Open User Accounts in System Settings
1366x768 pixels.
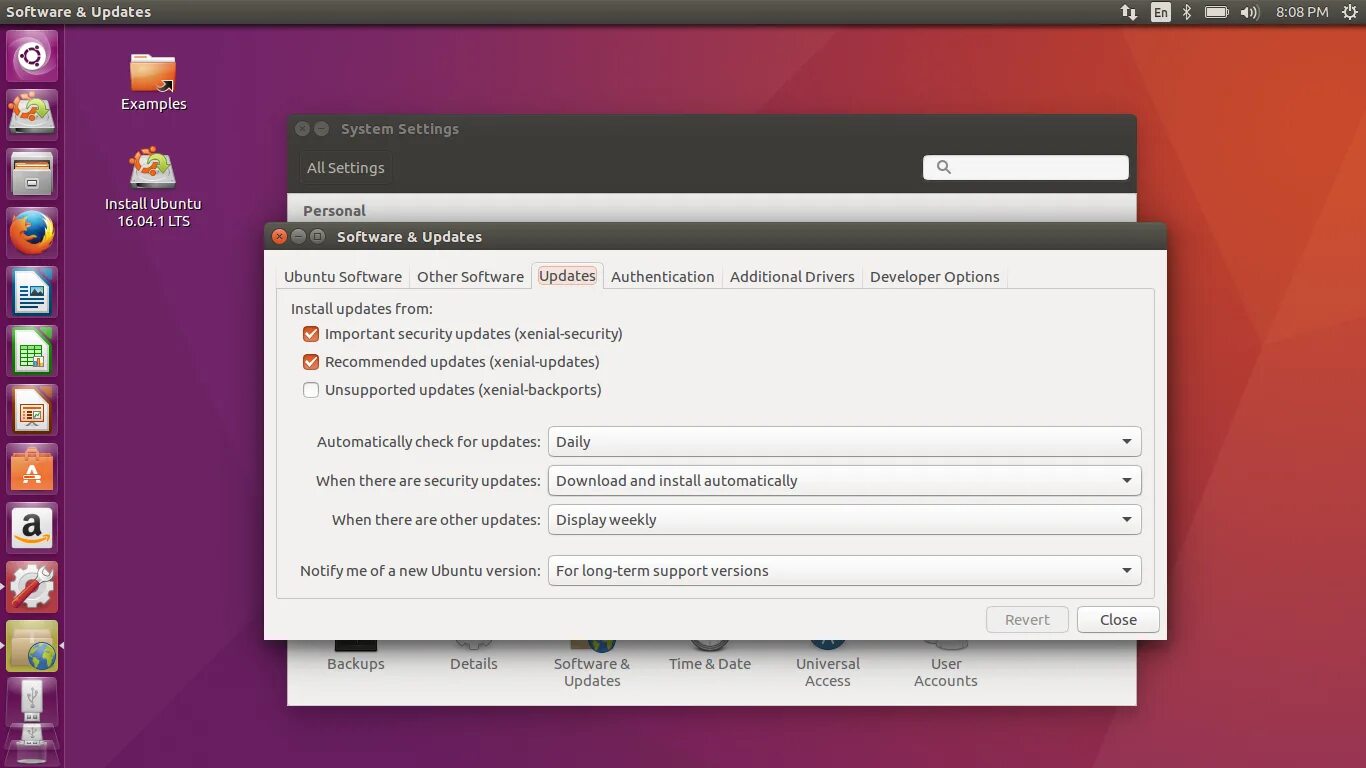coord(946,662)
